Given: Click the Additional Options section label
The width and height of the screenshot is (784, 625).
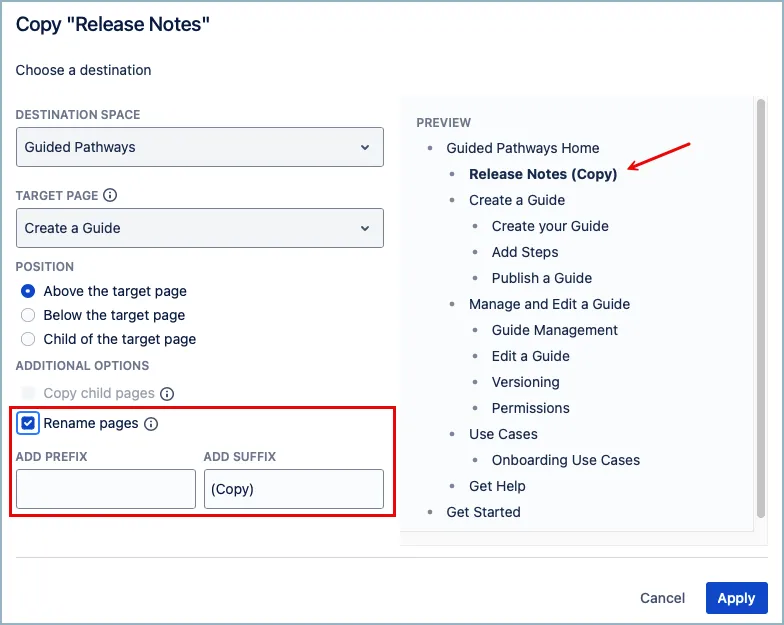Looking at the screenshot, I should pos(82,366).
